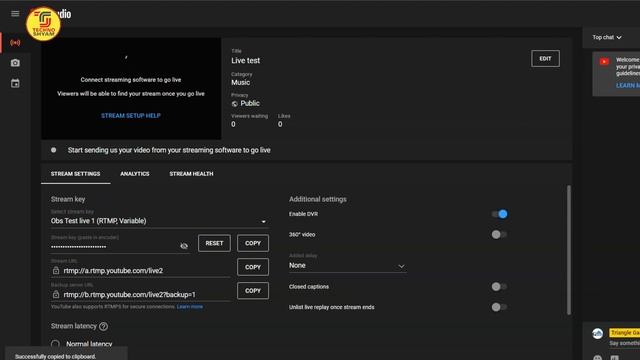Expand the Top chat dropdown
Screen dimensions: 640x360
(x=607, y=37)
